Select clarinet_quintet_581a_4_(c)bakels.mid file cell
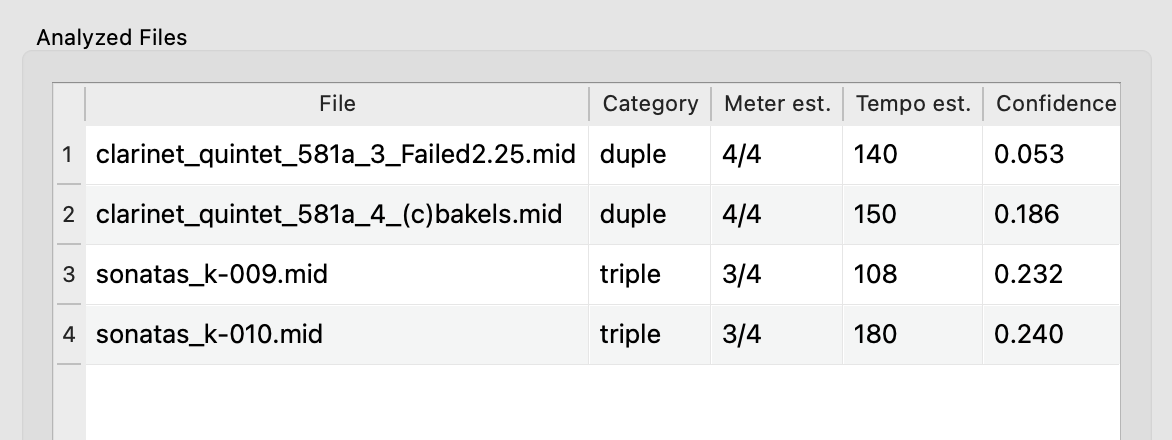The image size is (1172, 440). point(329,214)
